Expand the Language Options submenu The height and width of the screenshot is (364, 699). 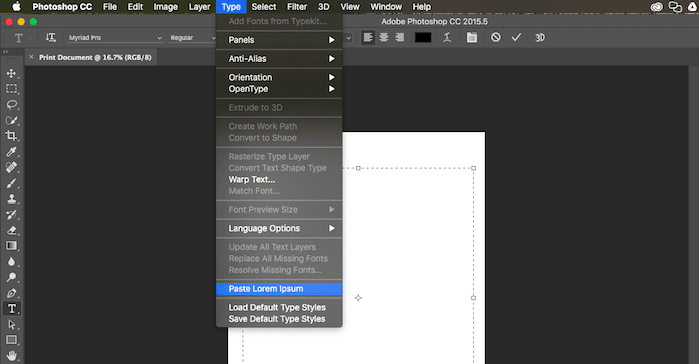[279, 229]
